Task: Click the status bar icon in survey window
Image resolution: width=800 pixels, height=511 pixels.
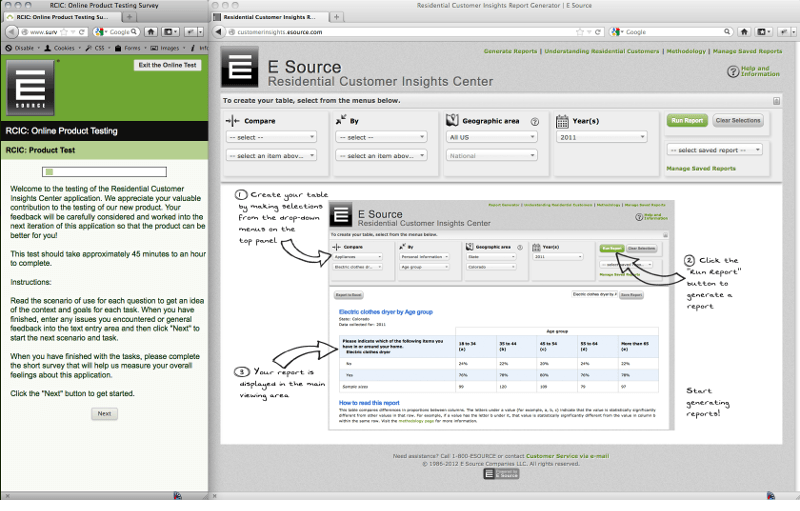Action: 177,495
